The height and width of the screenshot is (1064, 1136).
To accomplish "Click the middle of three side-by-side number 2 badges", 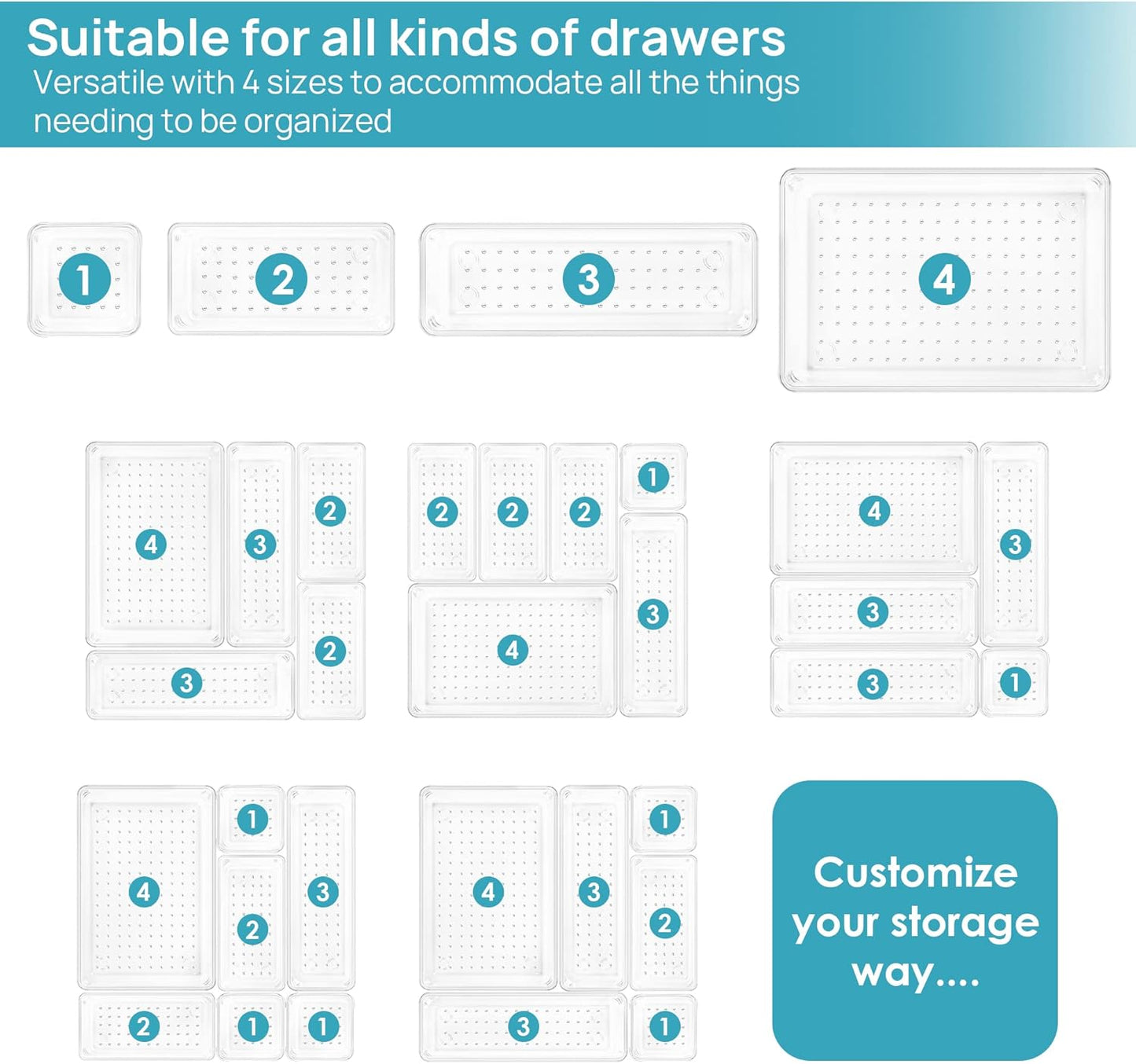I will 513,512.
